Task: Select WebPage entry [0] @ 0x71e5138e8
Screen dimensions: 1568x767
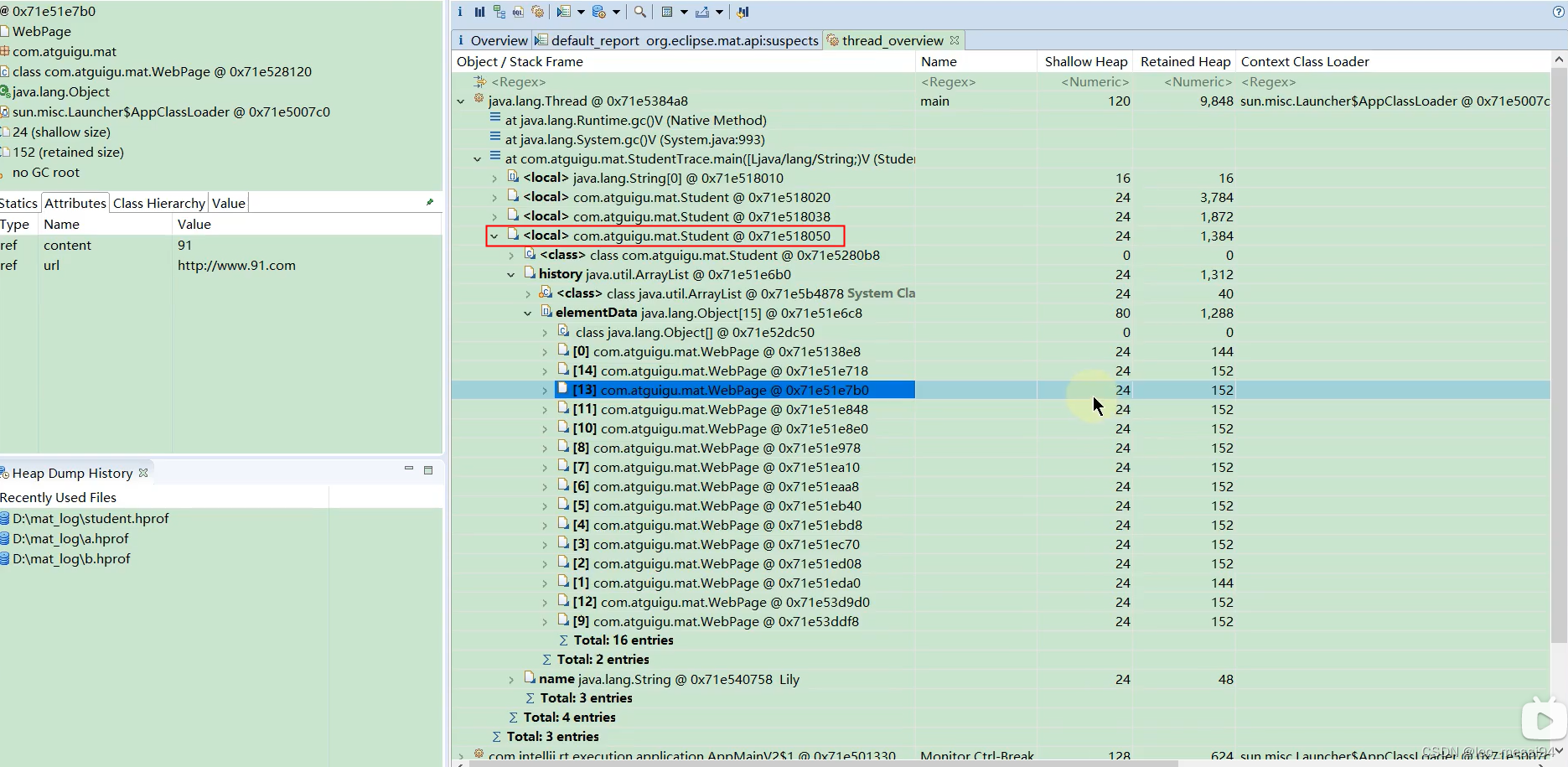Action: (x=717, y=352)
